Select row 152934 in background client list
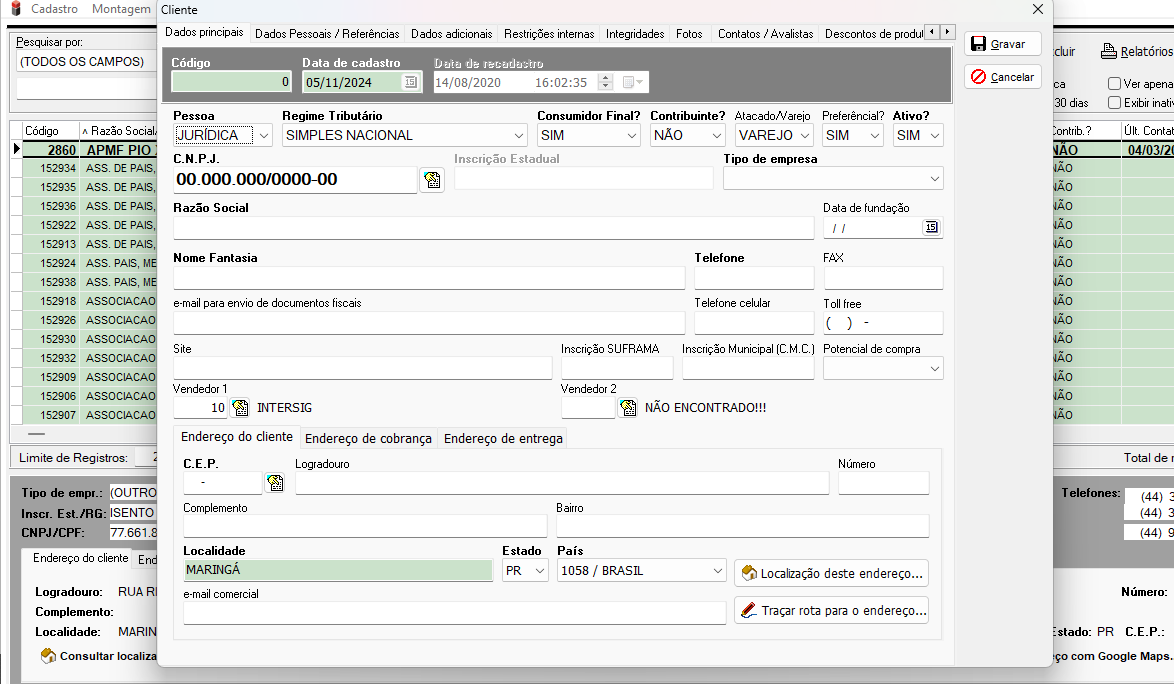 (90, 168)
